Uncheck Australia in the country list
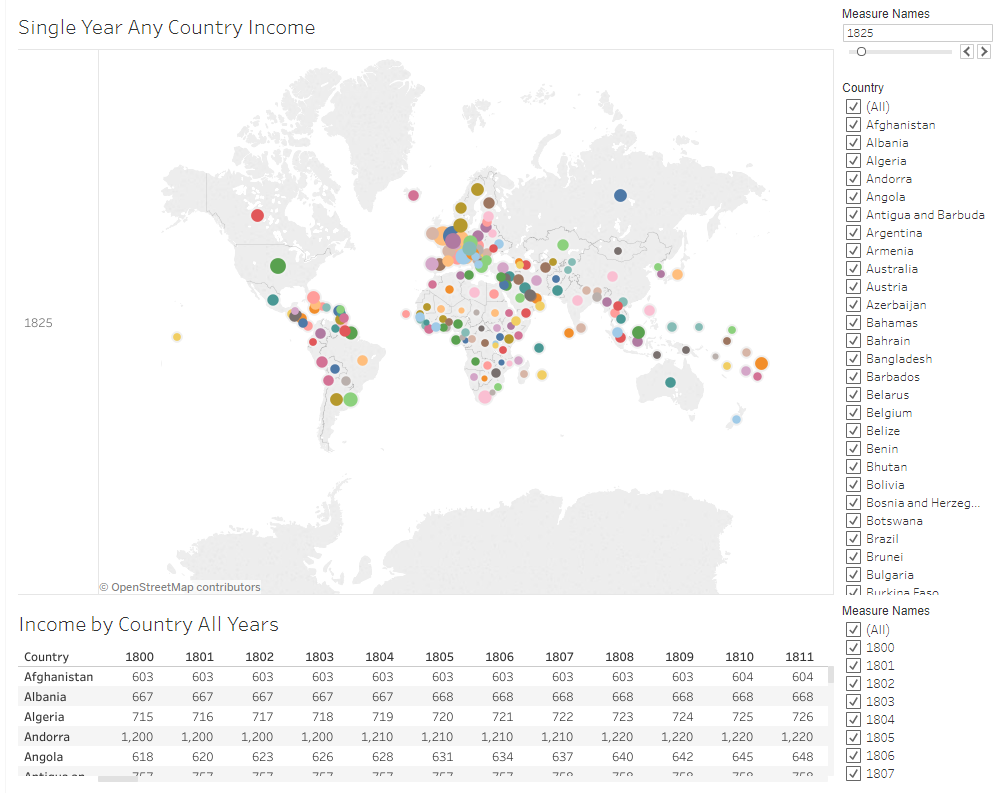 click(853, 269)
